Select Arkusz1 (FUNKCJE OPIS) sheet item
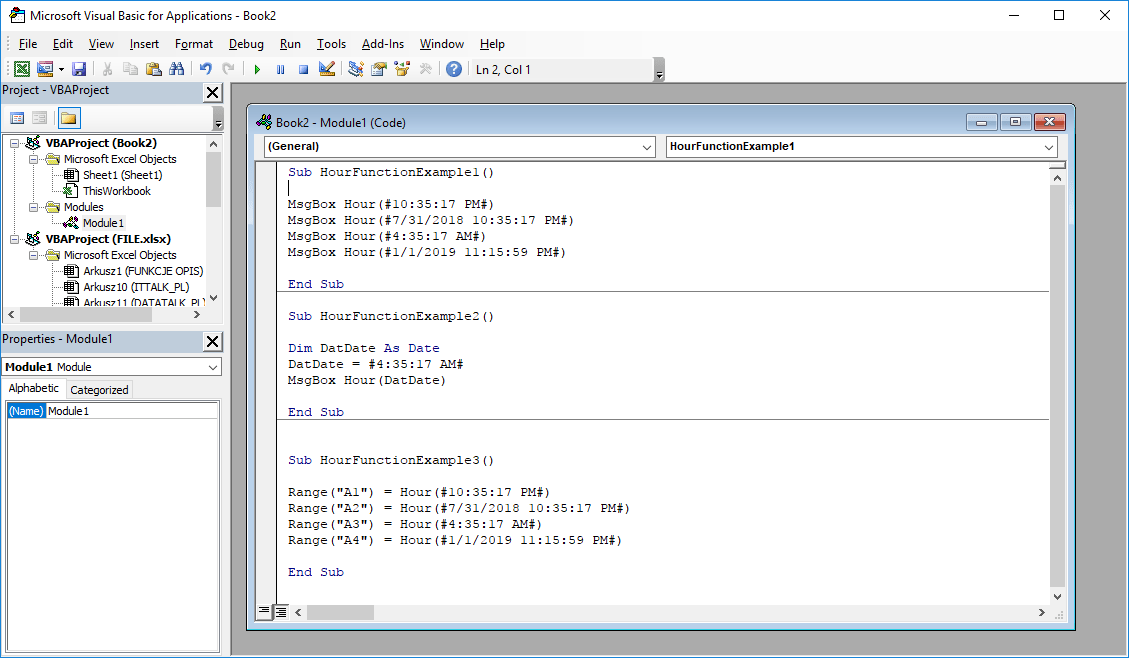 (143, 271)
